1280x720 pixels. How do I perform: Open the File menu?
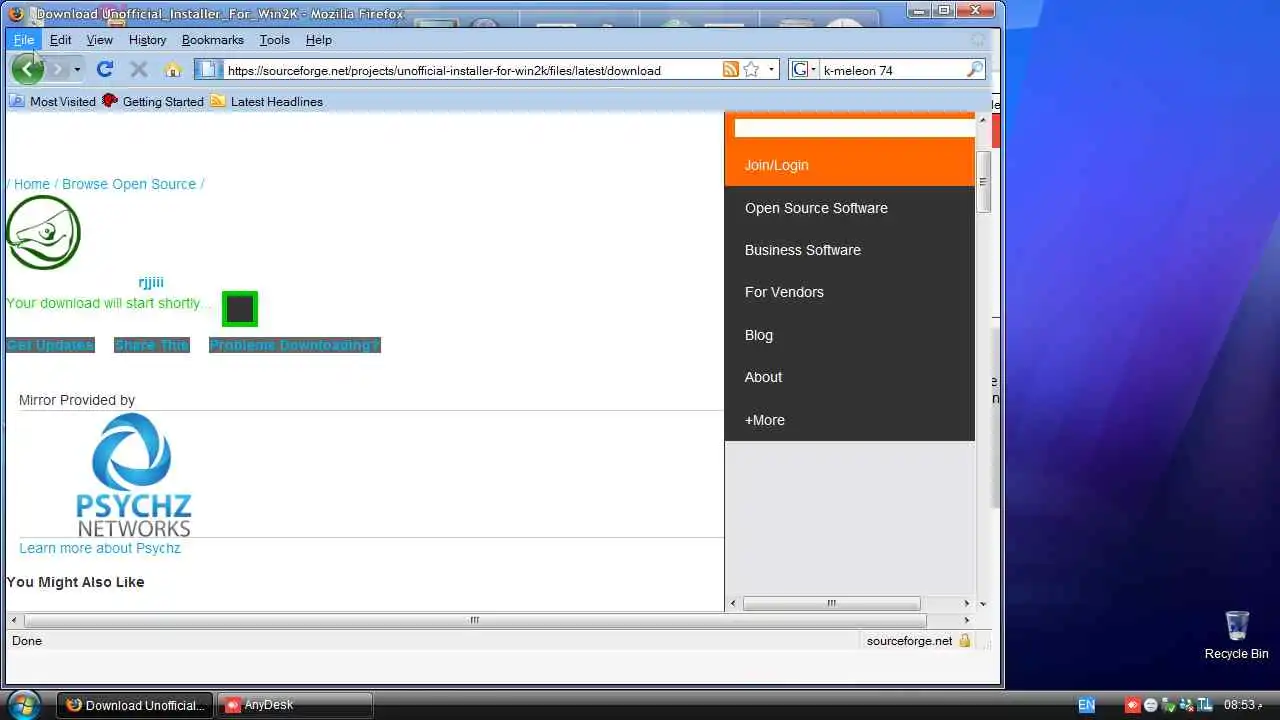pos(24,40)
